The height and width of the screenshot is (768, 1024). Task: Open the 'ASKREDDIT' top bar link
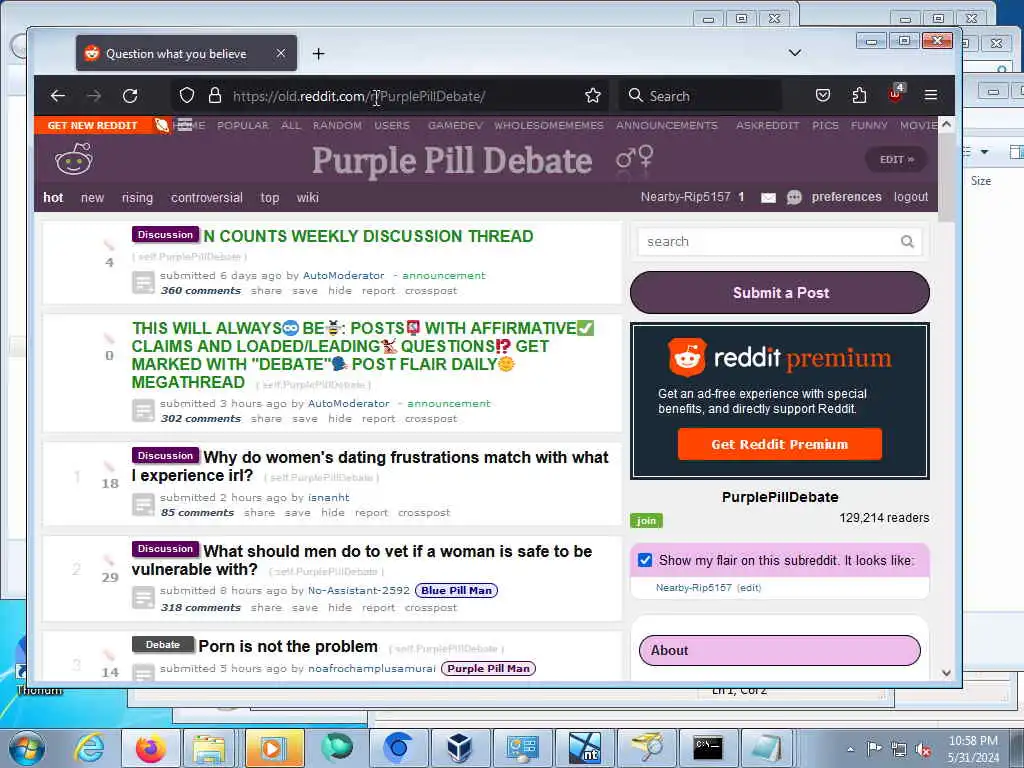[x=767, y=125]
